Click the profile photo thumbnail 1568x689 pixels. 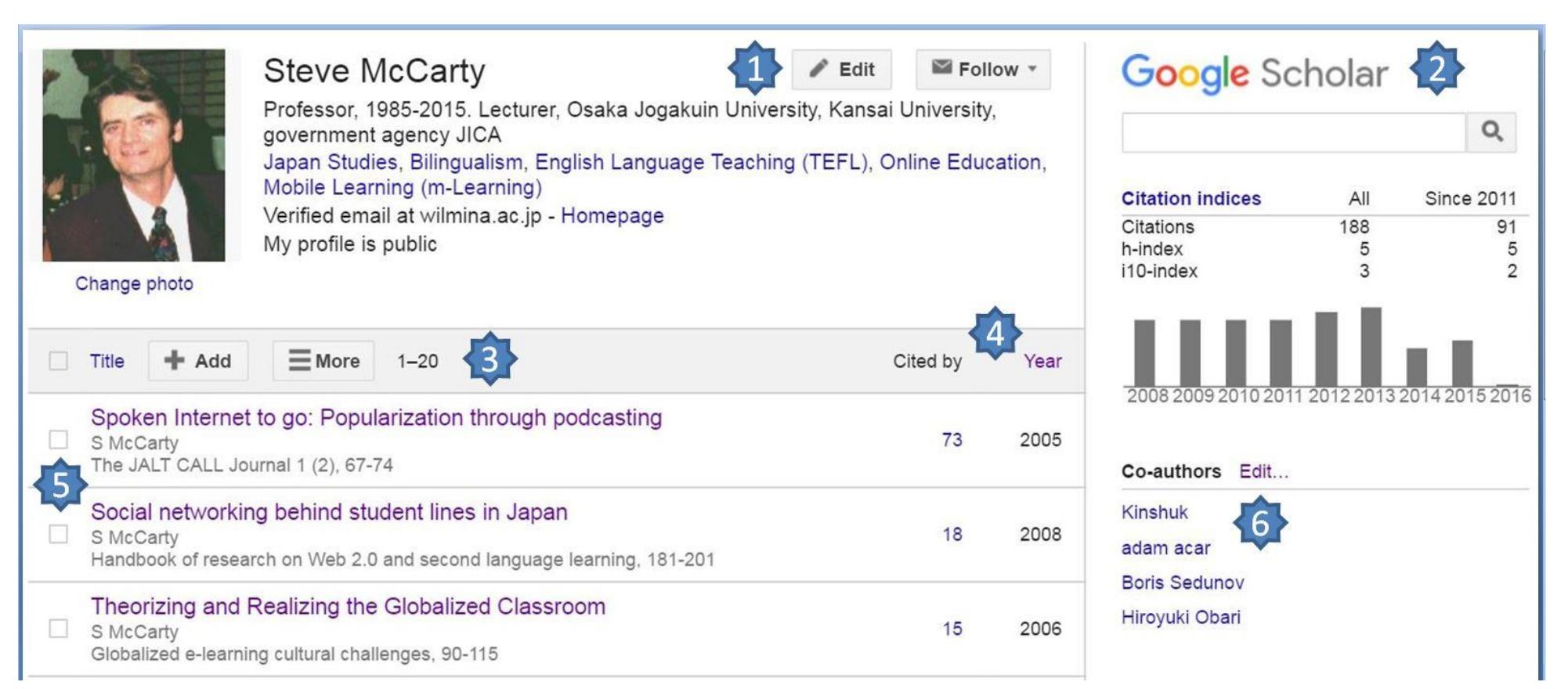tap(134, 155)
